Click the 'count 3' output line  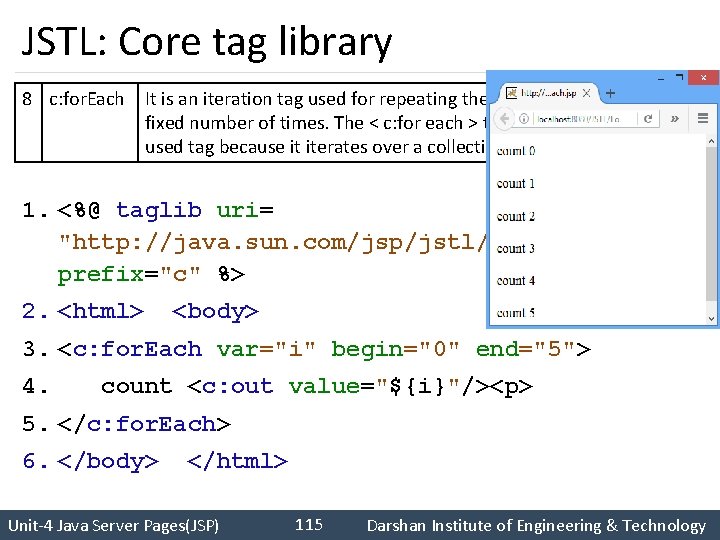coord(516,248)
